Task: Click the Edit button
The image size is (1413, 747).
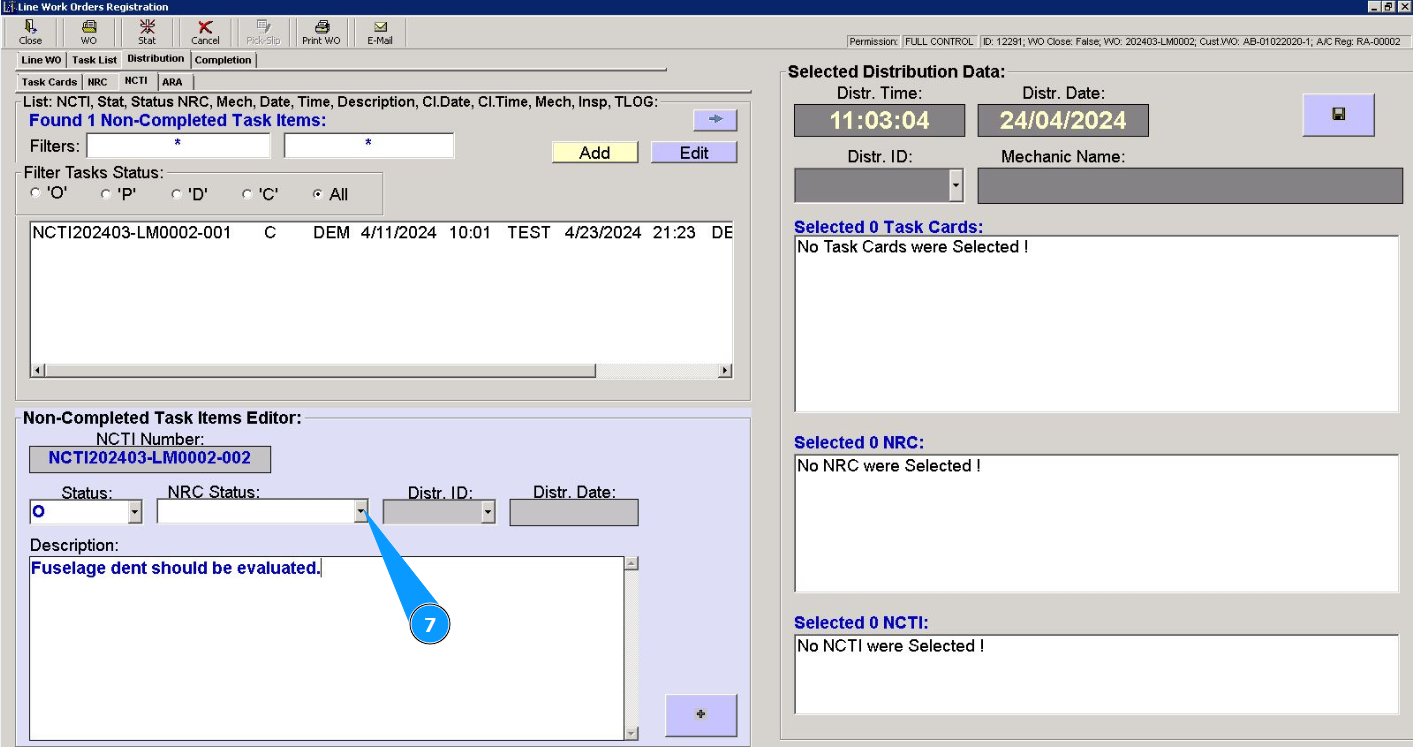Action: [x=694, y=153]
